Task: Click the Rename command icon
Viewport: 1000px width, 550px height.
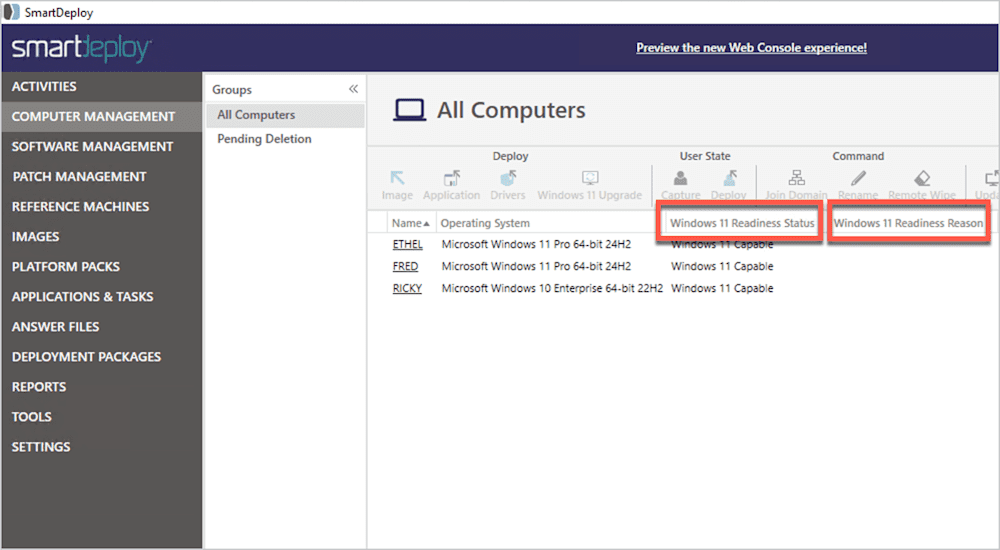Action: [858, 178]
